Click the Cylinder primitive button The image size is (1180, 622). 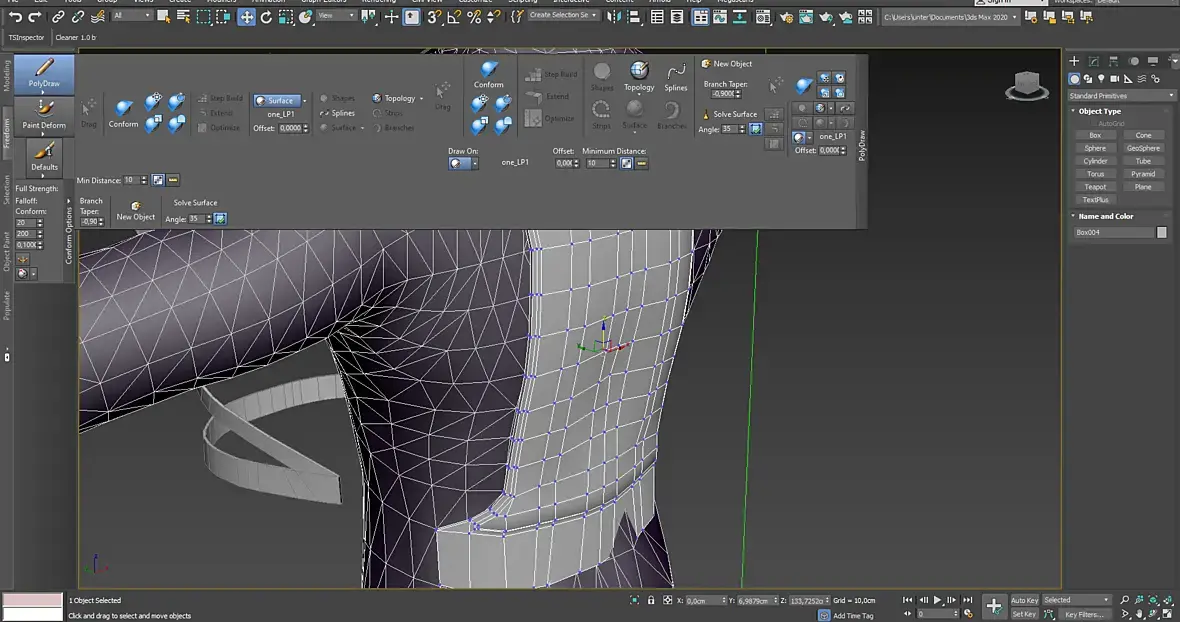[x=1095, y=161]
